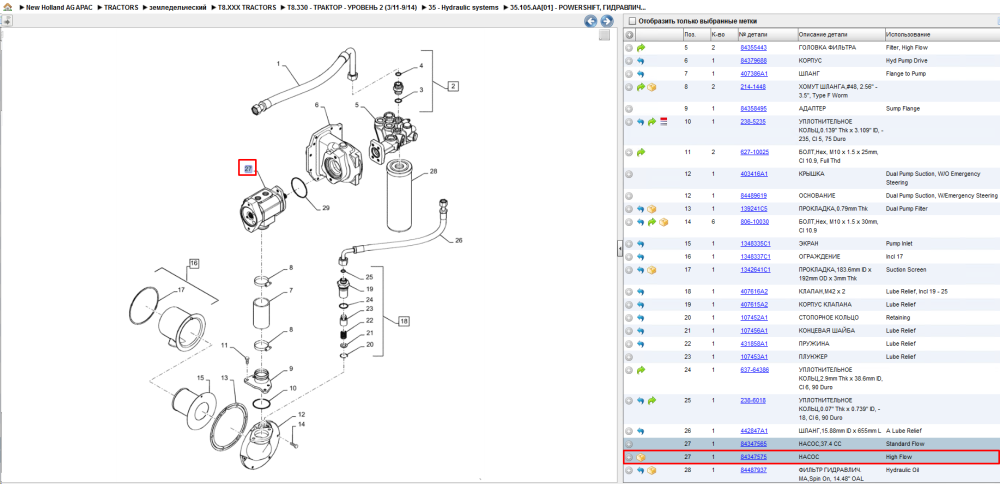The width and height of the screenshot is (1000, 484).
Task: Select the 'Hyd Pump Drive' usage cell
Action: click(907, 61)
